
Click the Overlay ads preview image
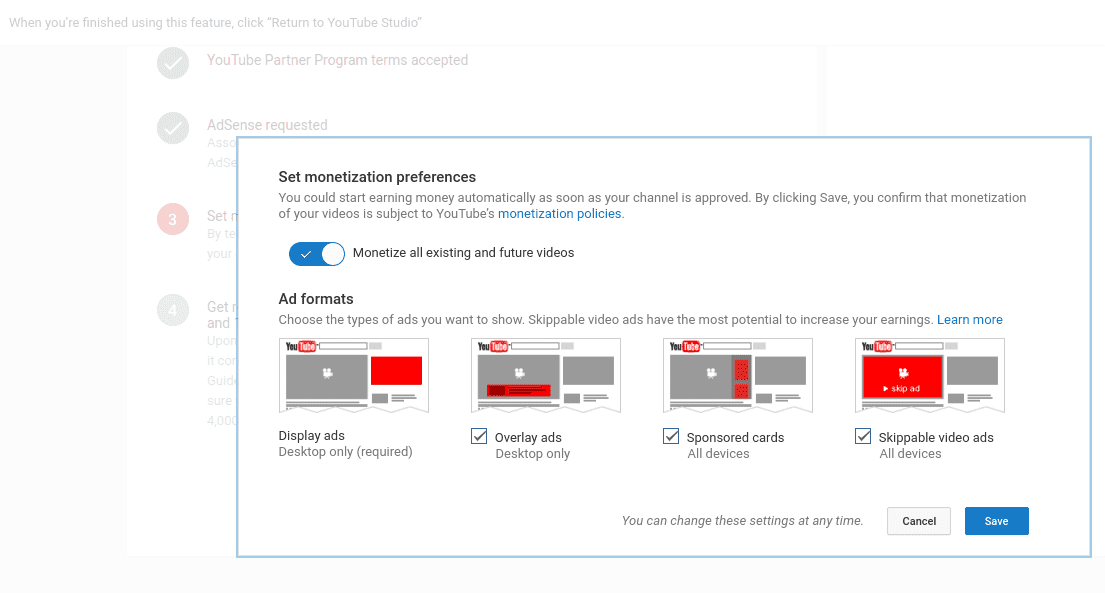pos(546,375)
